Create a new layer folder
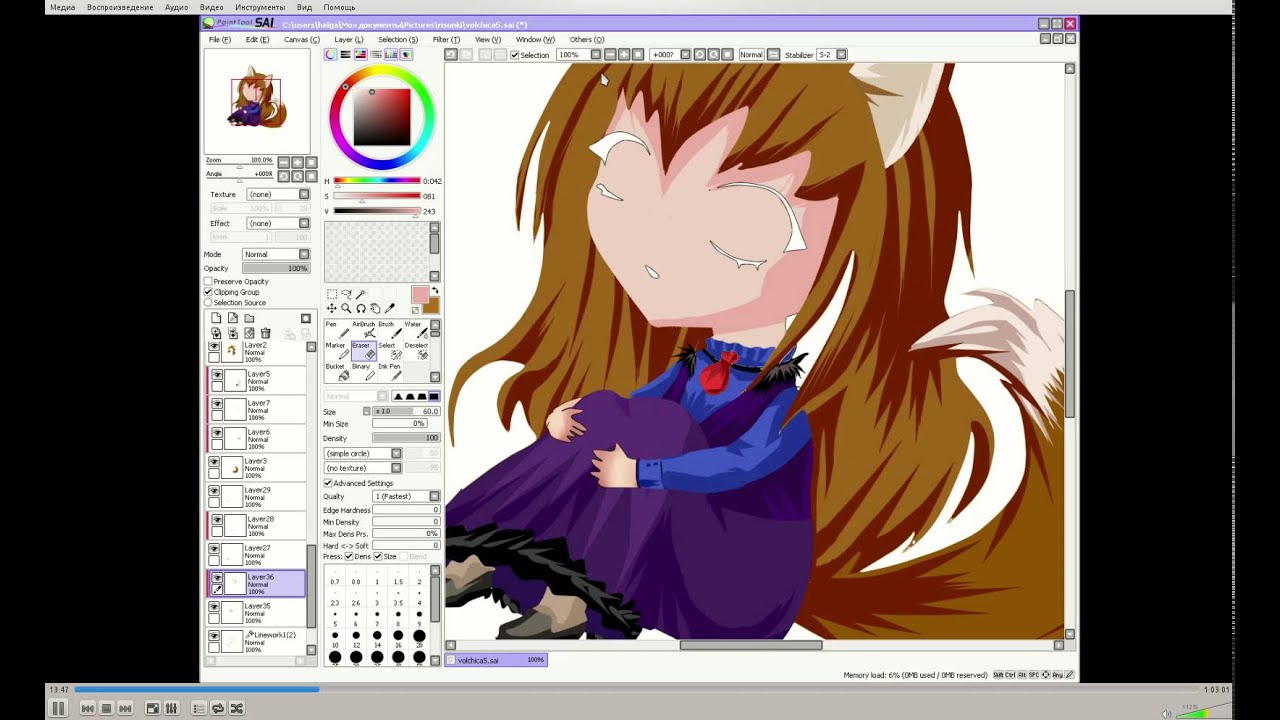This screenshot has height=720, width=1280. (250, 318)
